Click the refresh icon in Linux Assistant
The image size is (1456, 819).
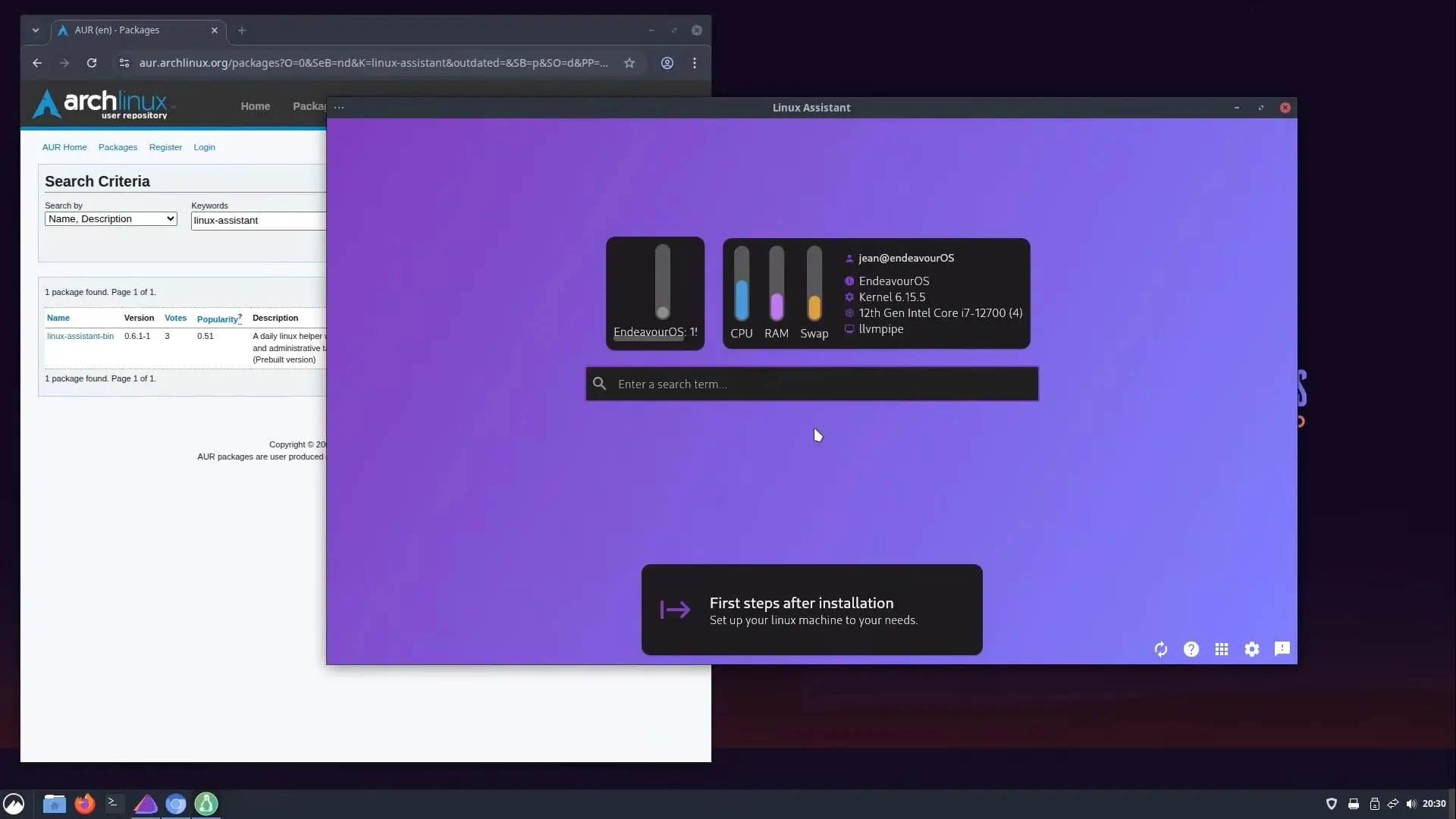[1161, 649]
